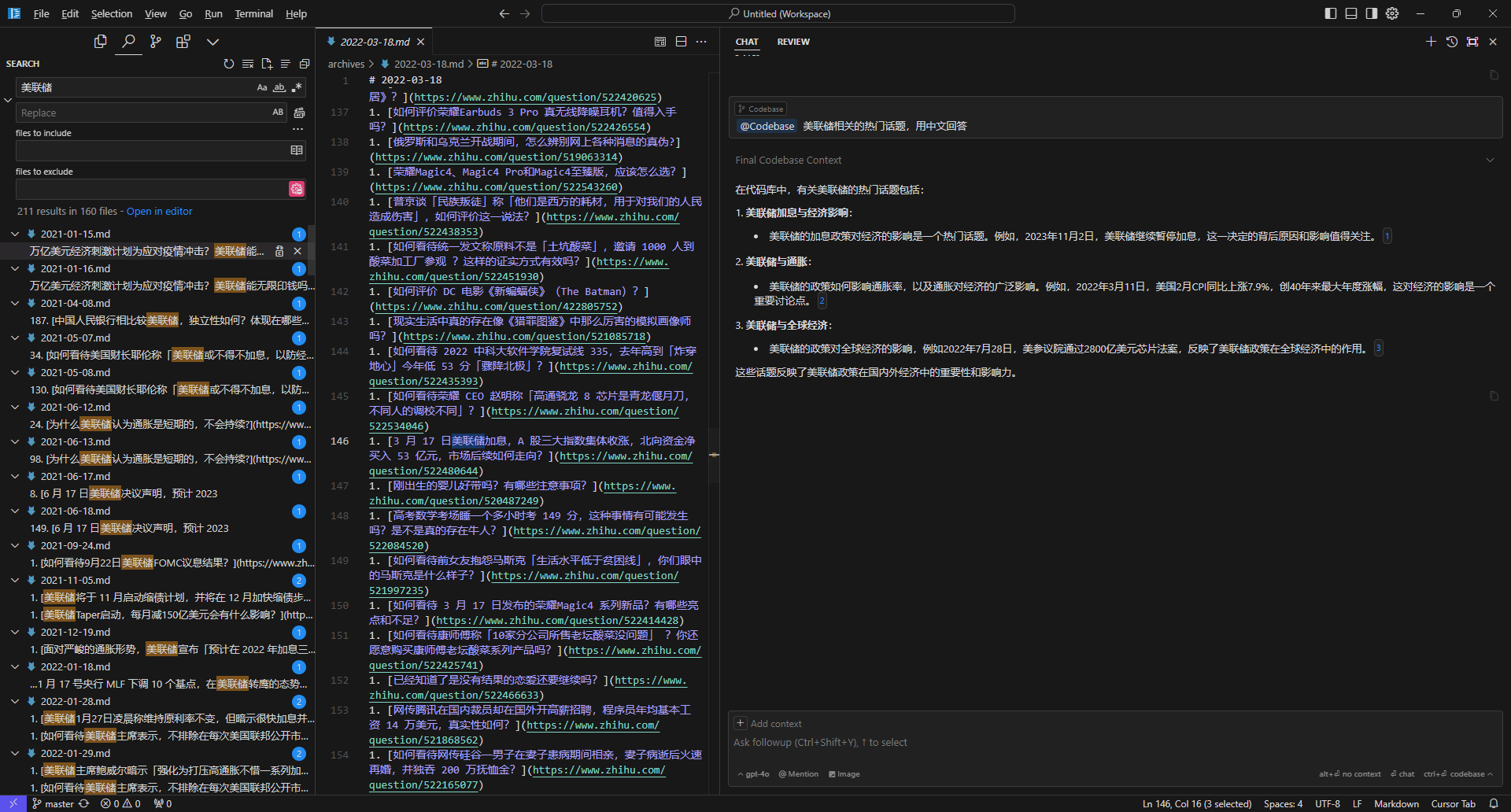The height and width of the screenshot is (812, 1511).
Task: Start a new chat with plus icon
Action: 1431,42
